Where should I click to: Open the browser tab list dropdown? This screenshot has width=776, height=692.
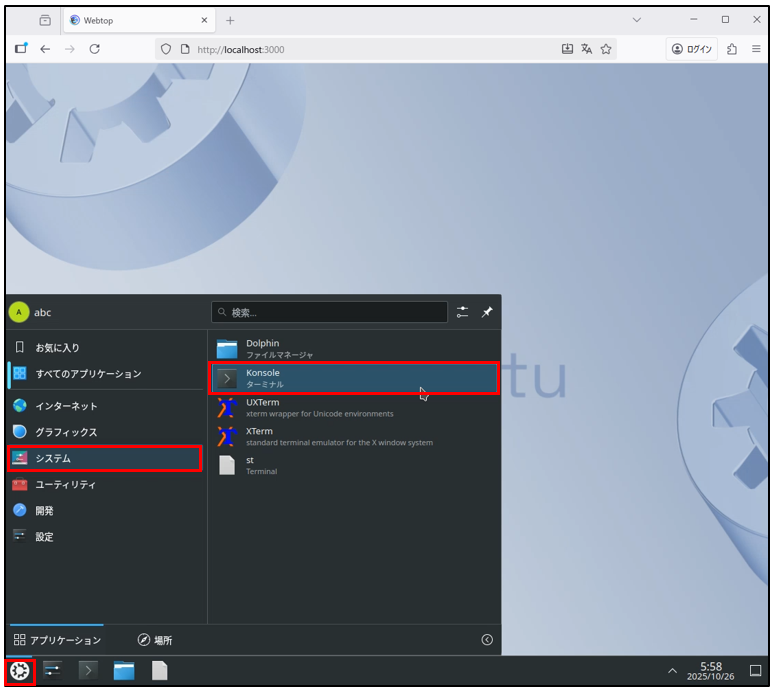coord(637,20)
